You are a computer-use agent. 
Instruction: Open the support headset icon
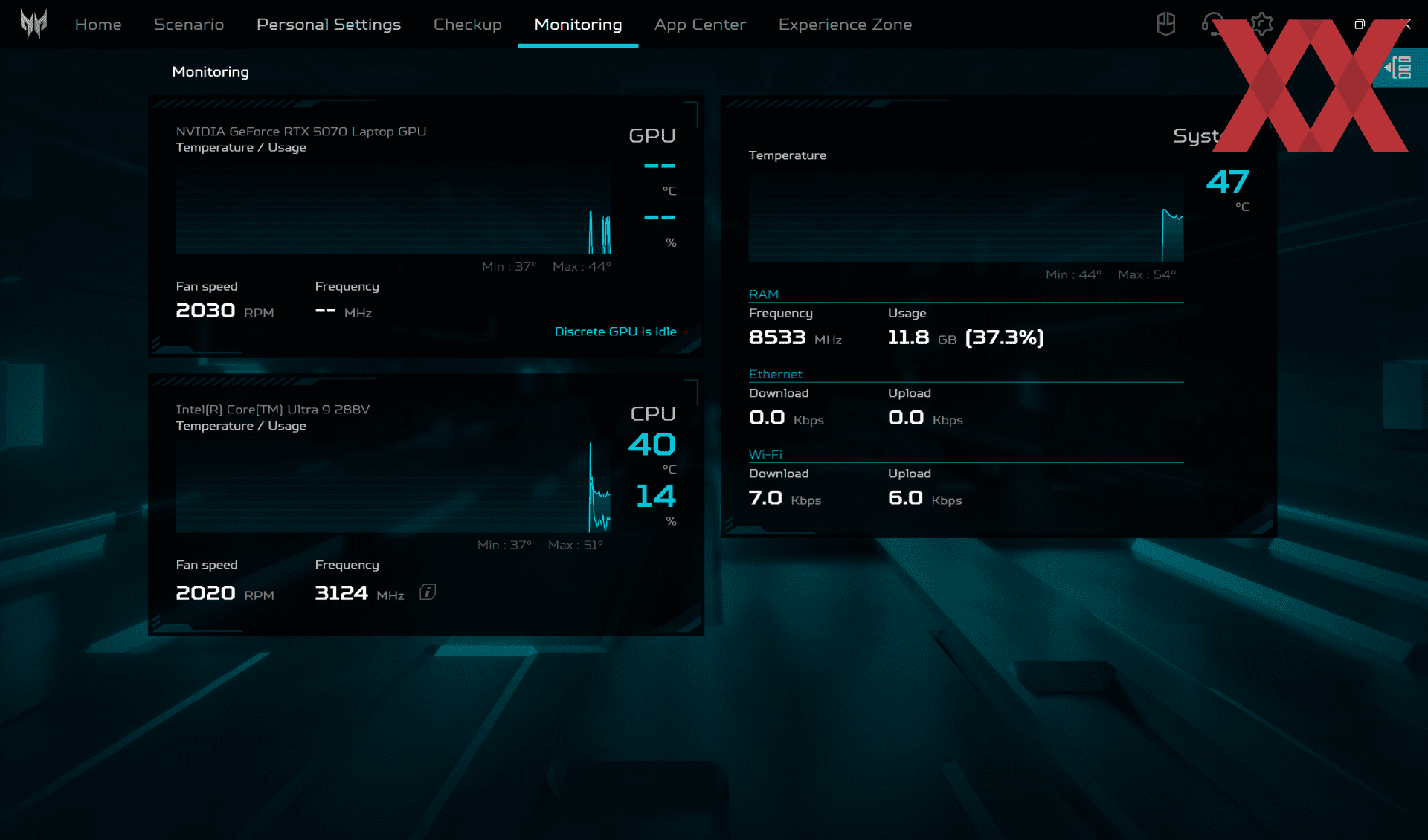(x=1212, y=24)
